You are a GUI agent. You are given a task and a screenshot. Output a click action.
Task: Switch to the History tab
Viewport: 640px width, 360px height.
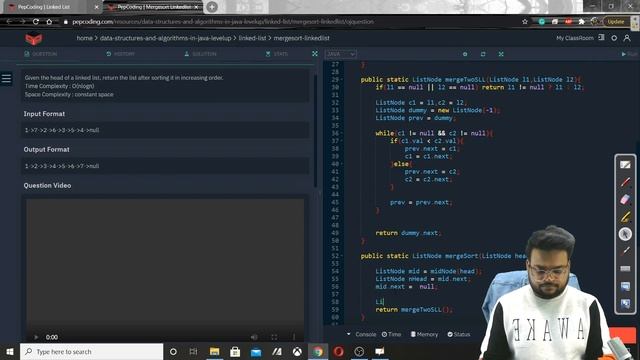[x=120, y=54]
